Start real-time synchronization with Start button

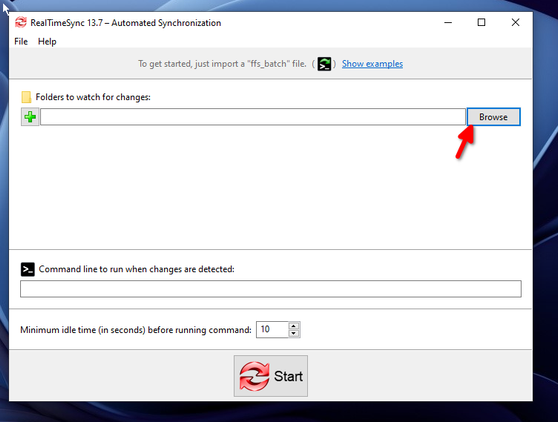271,376
